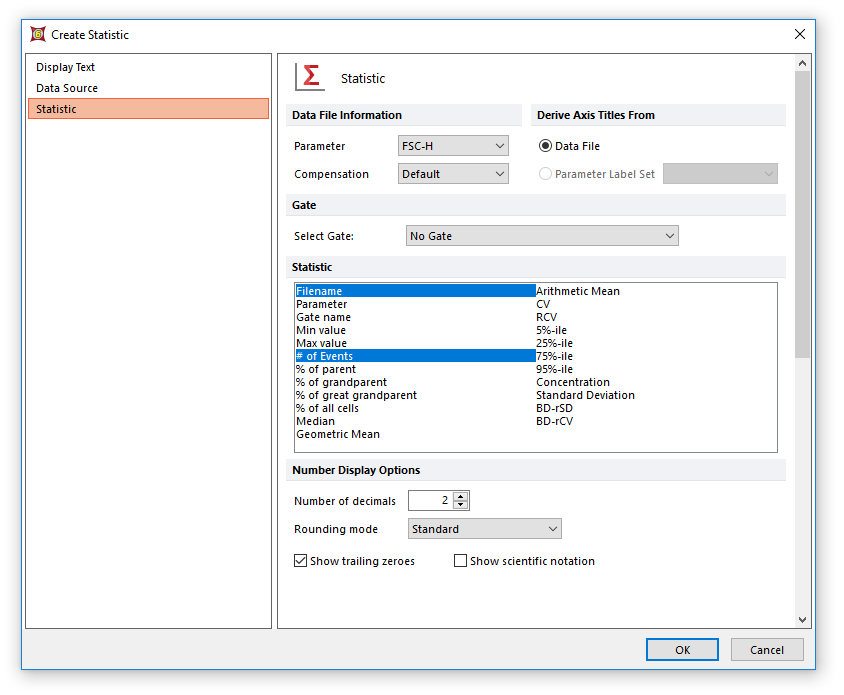Viewport: 844px width, 695px height.
Task: Select the Data File radio button
Action: point(546,146)
